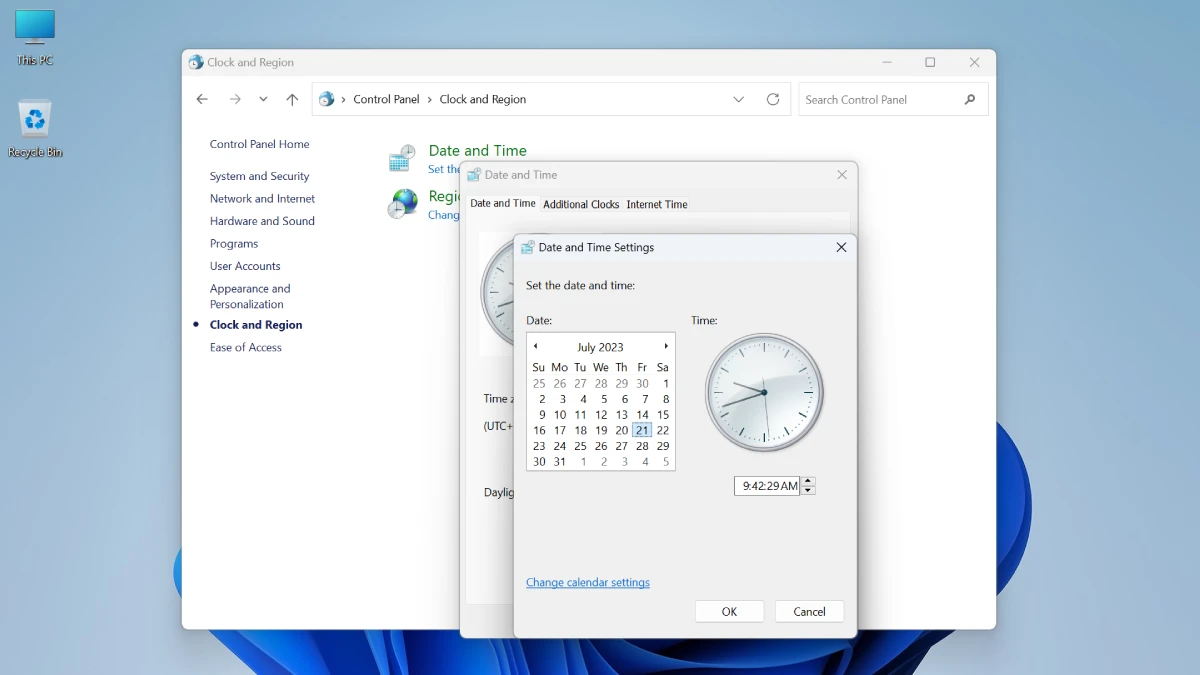Open System and Security category

pos(259,176)
